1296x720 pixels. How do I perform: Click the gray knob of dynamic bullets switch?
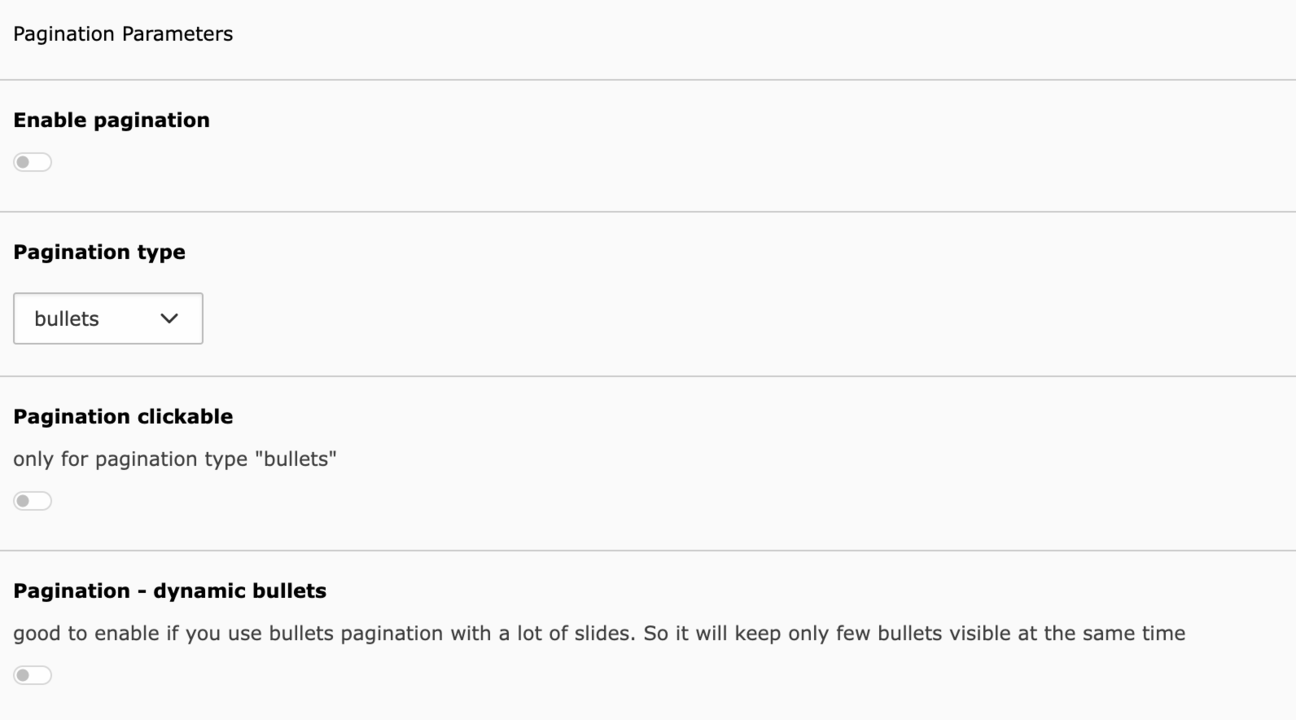tap(23, 675)
